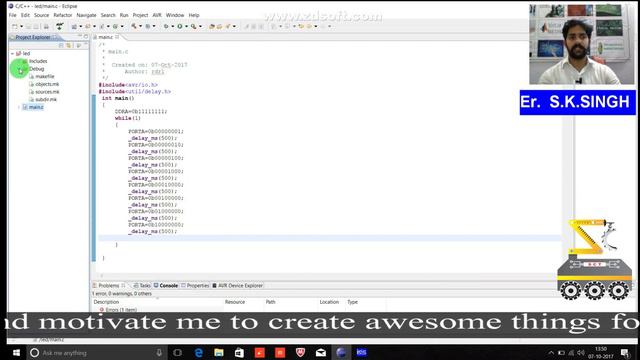Collapse the led project node
This screenshot has height=360, width=640.
[x=12, y=53]
